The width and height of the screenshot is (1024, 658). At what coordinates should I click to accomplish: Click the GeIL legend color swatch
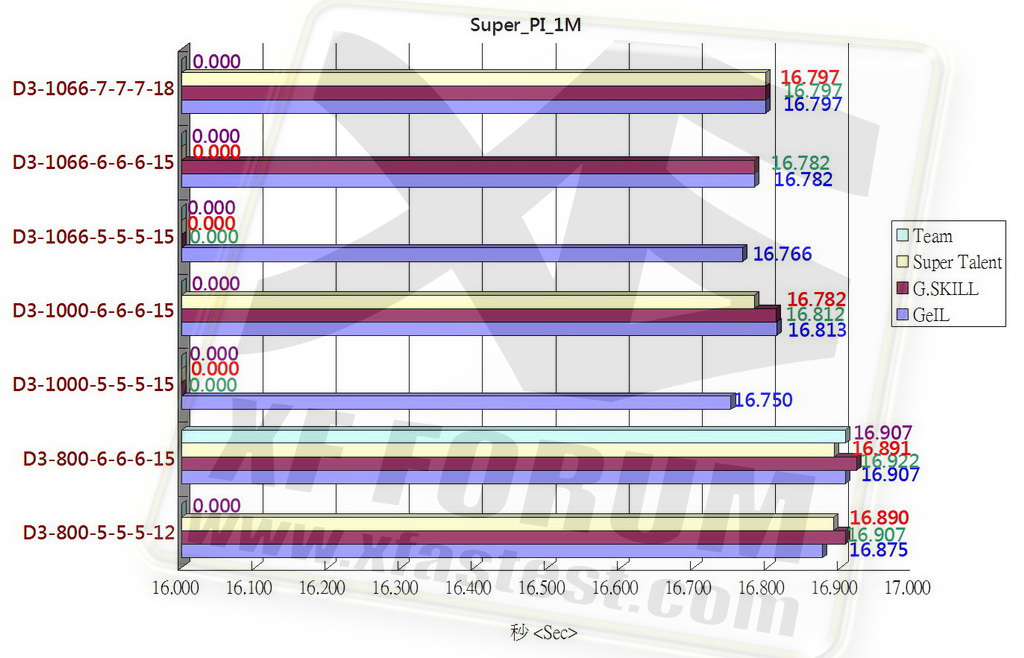coord(901,315)
